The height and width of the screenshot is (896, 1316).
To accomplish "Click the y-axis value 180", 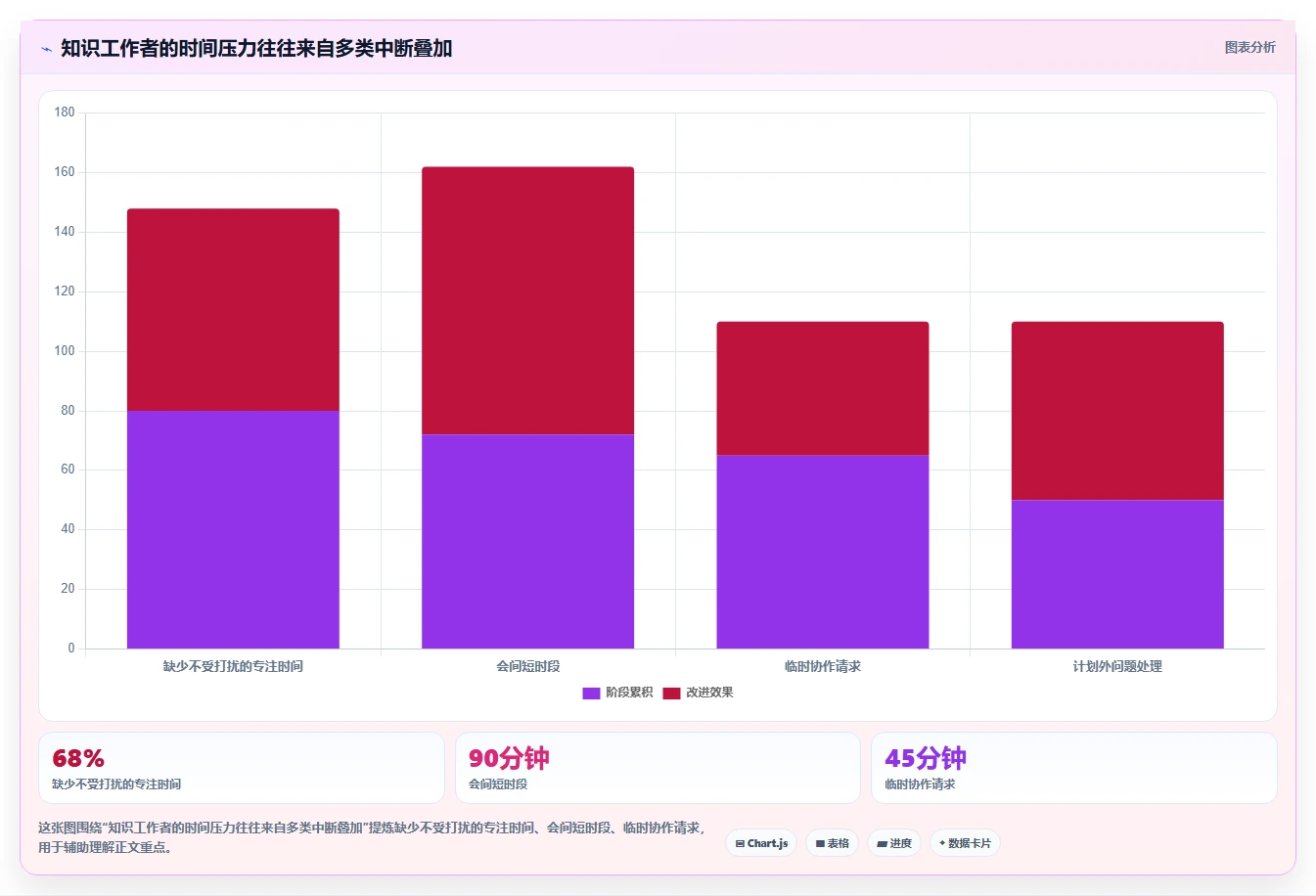I will pyautogui.click(x=65, y=112).
